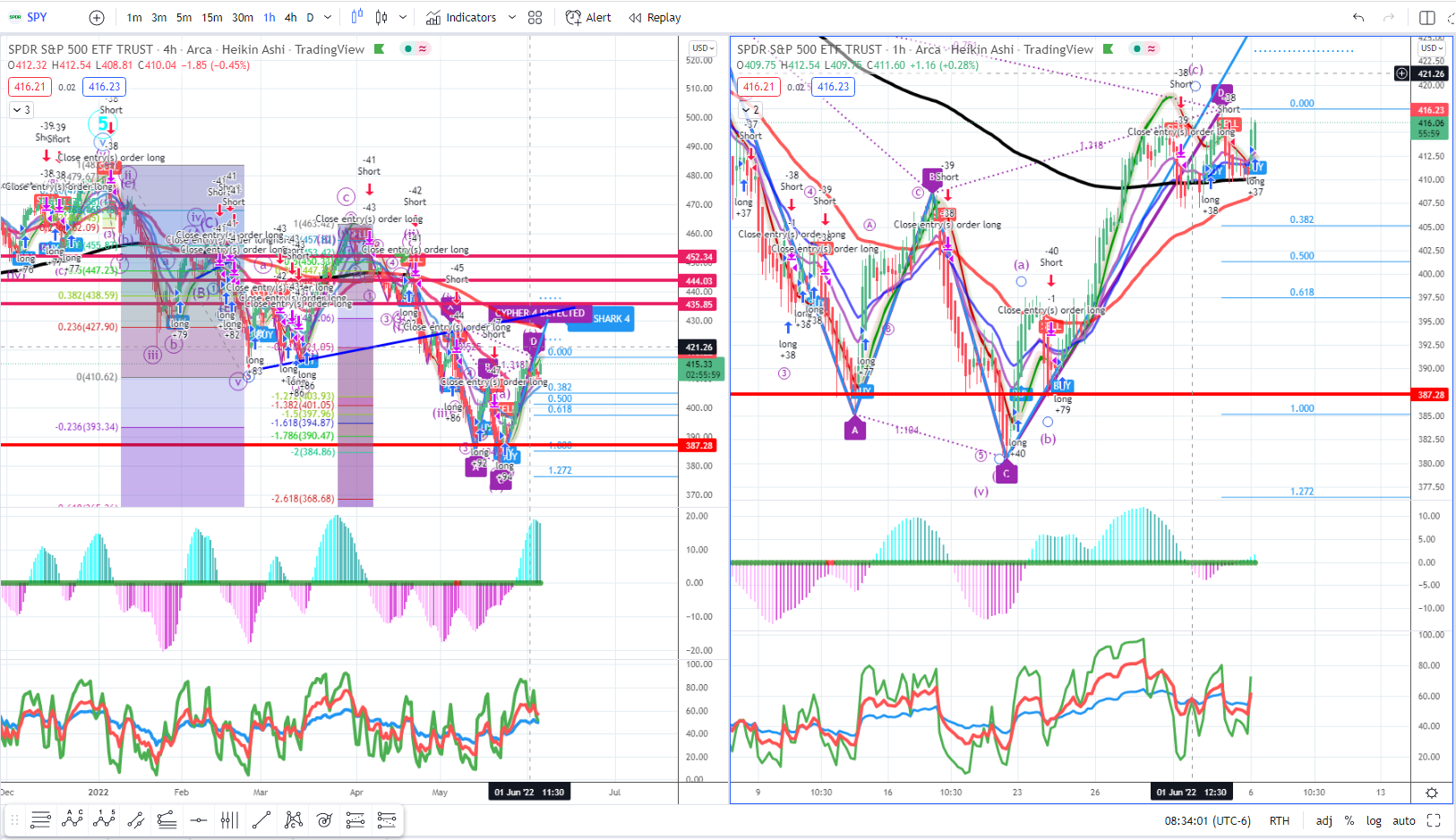Click the plus icon beside 421.26 price

[1402, 73]
